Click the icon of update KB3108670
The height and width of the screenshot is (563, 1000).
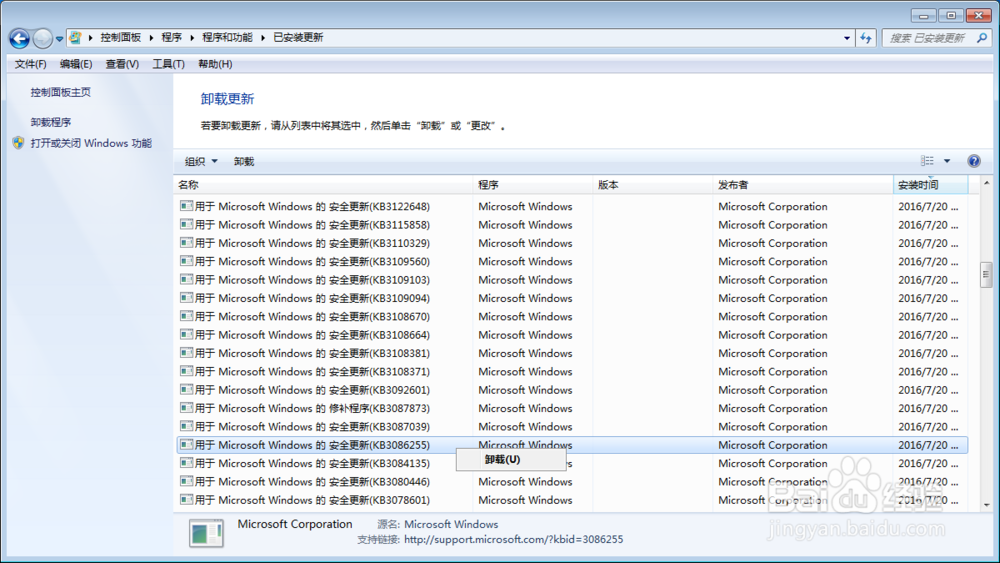(186, 316)
